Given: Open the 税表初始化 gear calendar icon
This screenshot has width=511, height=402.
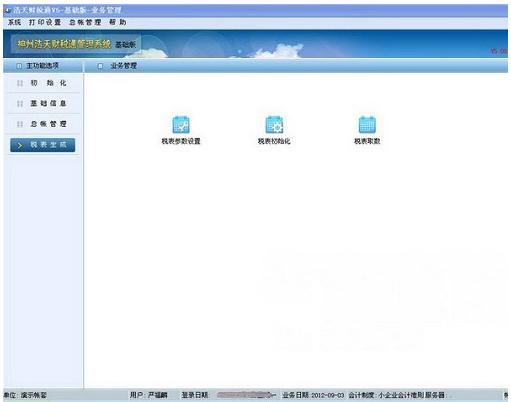Looking at the screenshot, I should click(x=274, y=125).
